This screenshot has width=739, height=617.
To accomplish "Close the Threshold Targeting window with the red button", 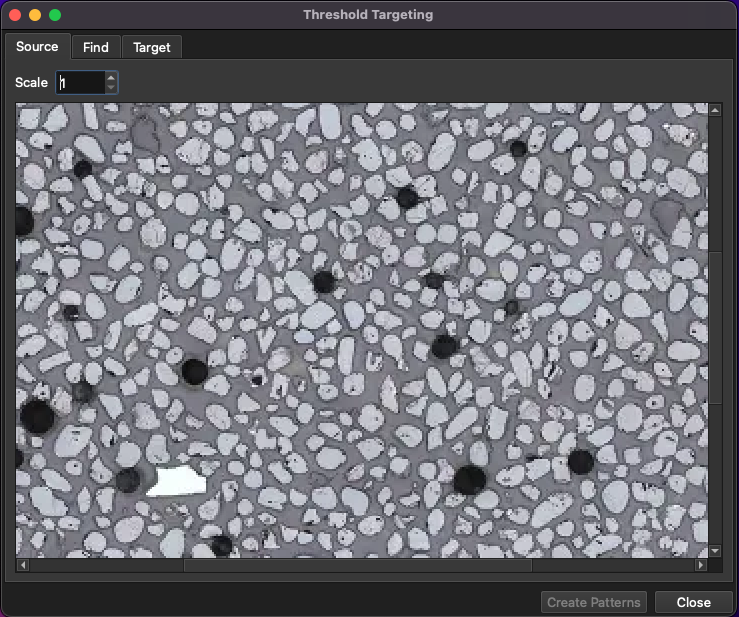I will [x=15, y=15].
